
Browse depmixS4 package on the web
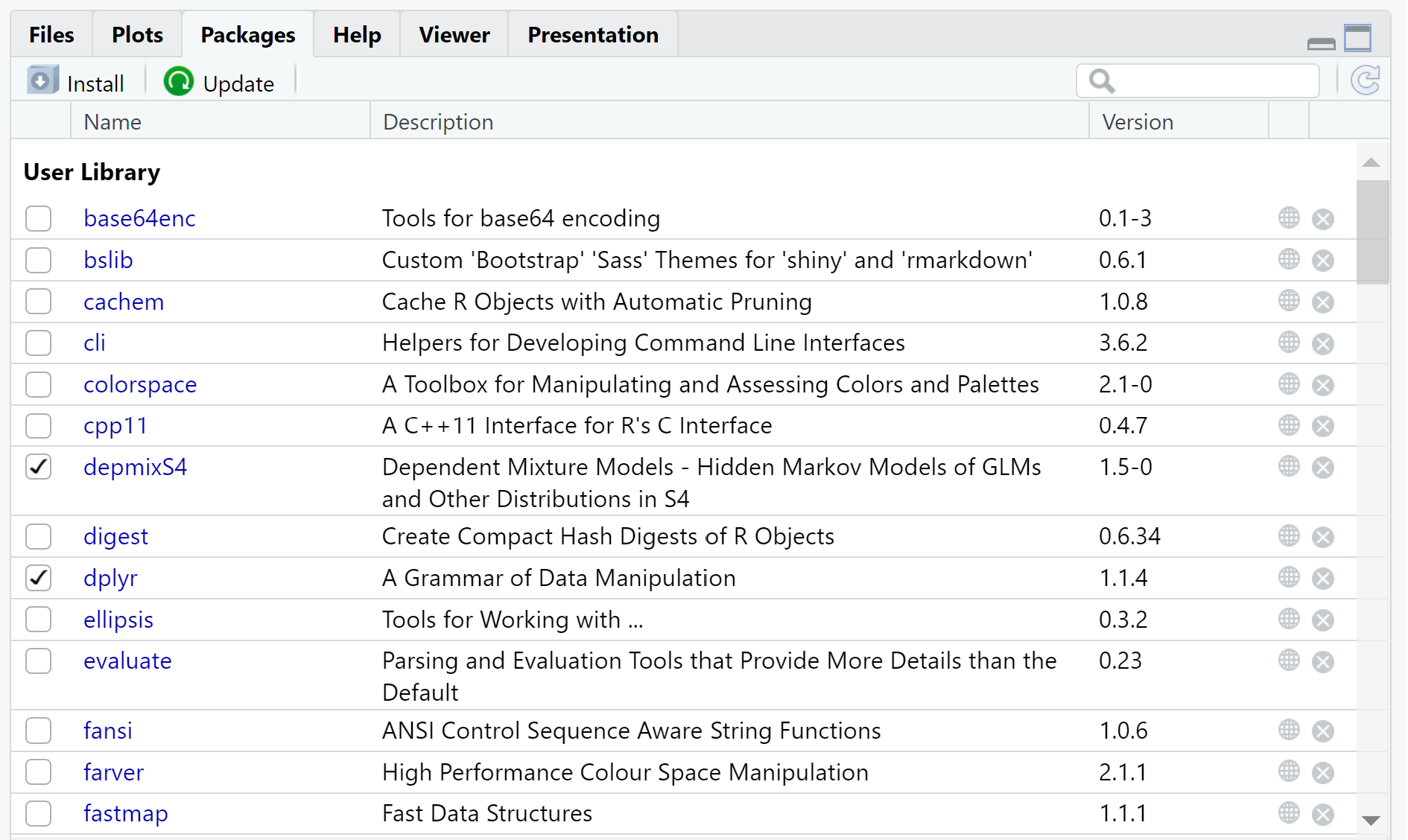click(x=1289, y=467)
